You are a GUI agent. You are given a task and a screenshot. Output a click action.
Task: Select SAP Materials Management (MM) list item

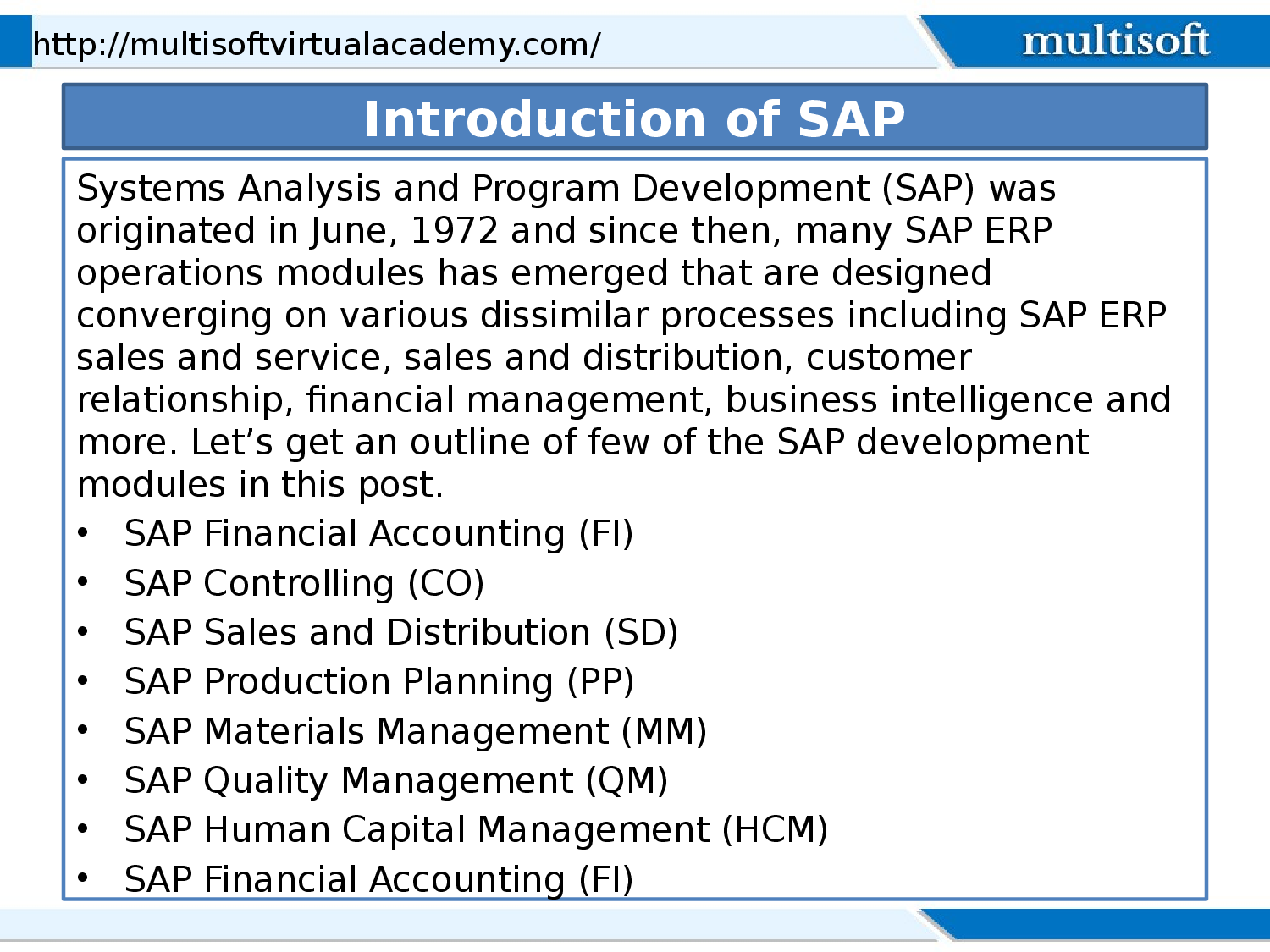415,731
